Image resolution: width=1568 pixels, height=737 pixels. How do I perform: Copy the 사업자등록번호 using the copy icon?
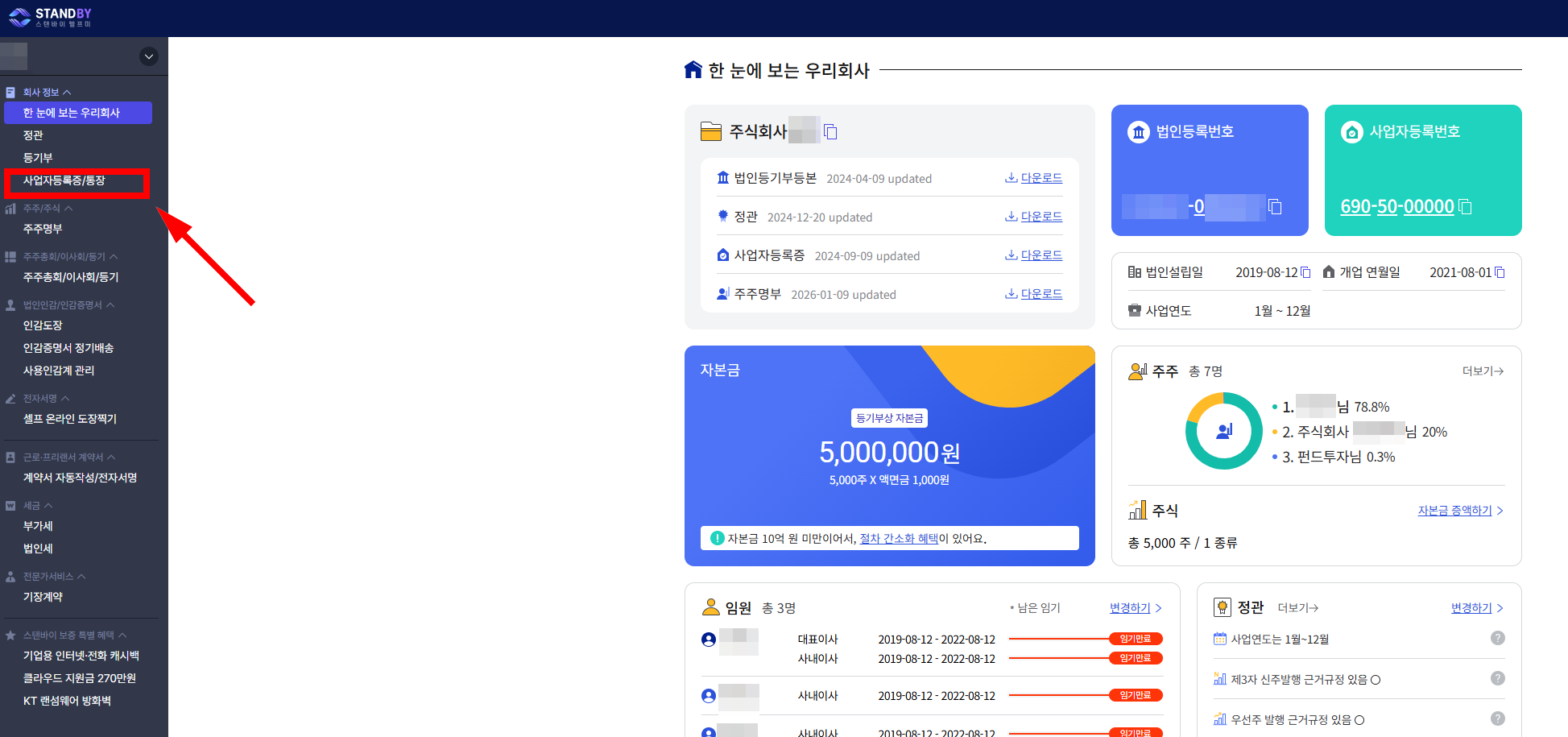click(1466, 207)
